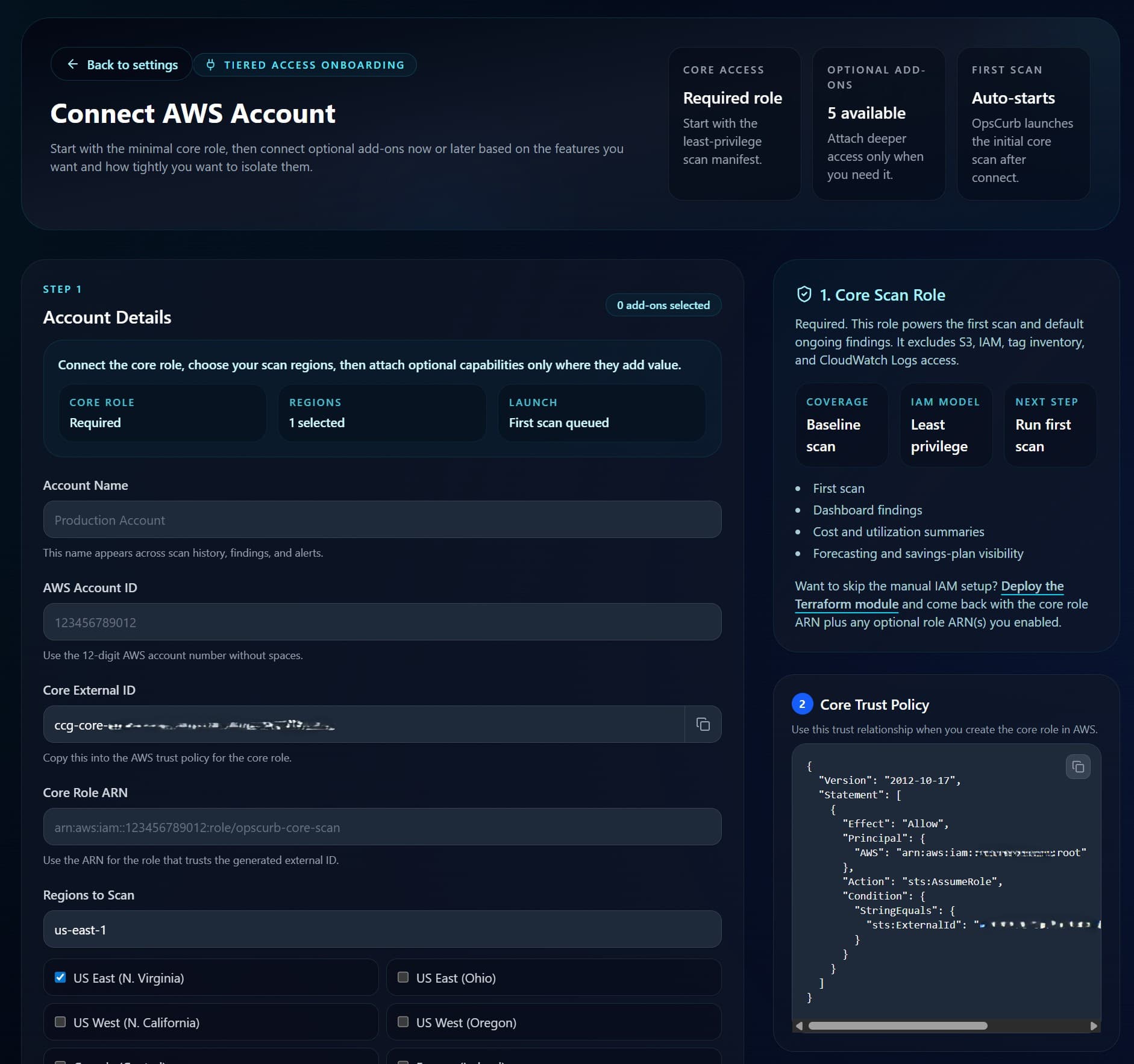Uncheck the US East (N. Virginia) region

click(x=60, y=977)
